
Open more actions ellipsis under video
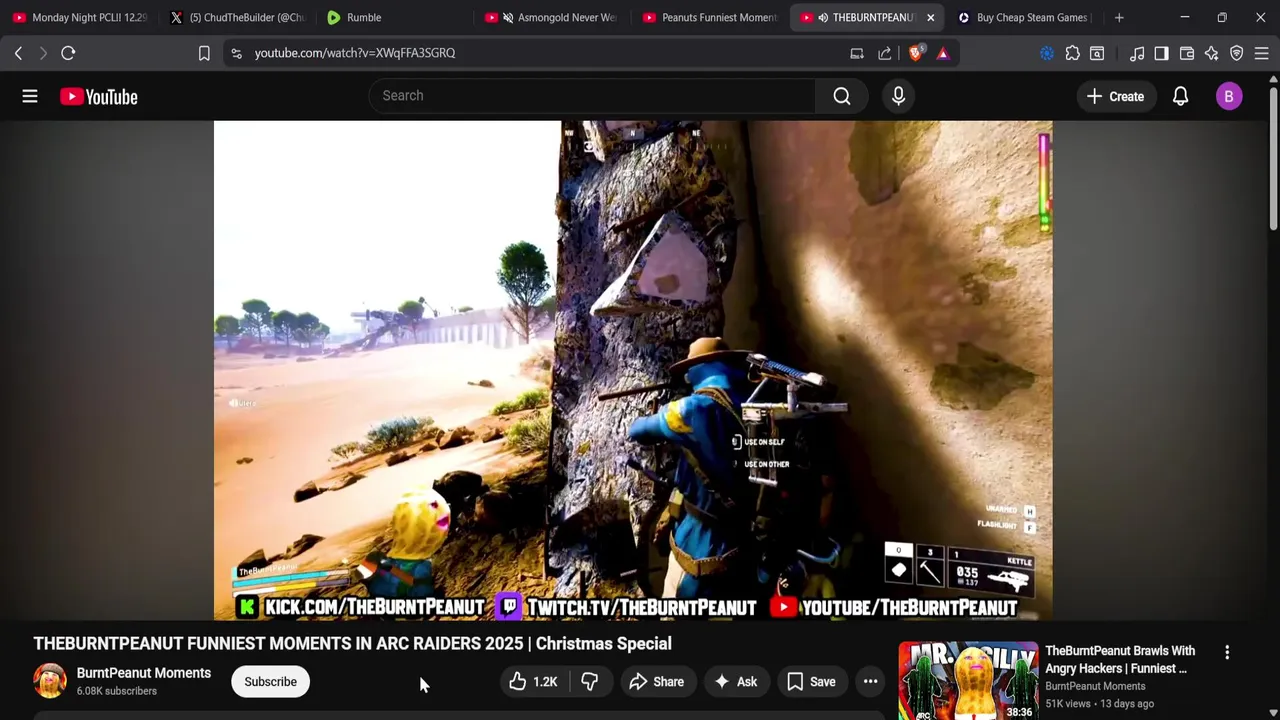870,682
